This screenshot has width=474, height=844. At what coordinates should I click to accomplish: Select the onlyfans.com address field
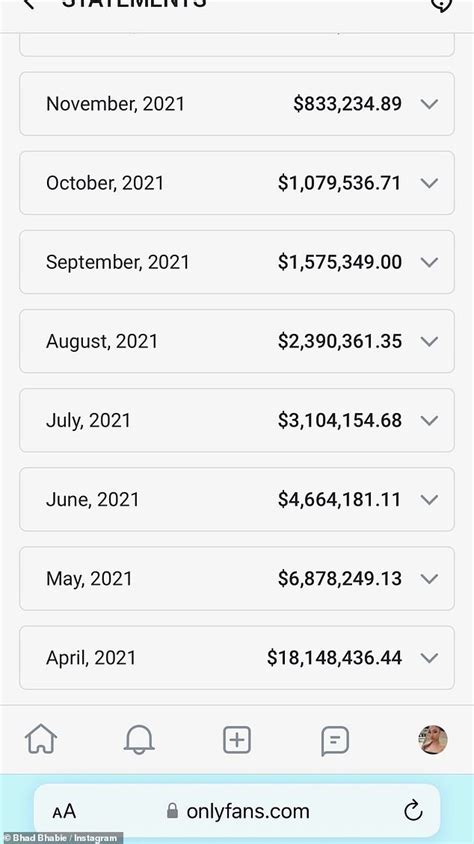click(237, 811)
